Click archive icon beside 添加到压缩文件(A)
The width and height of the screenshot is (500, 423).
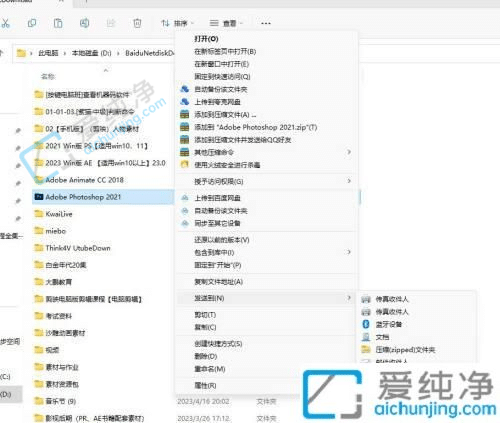tap(184, 114)
